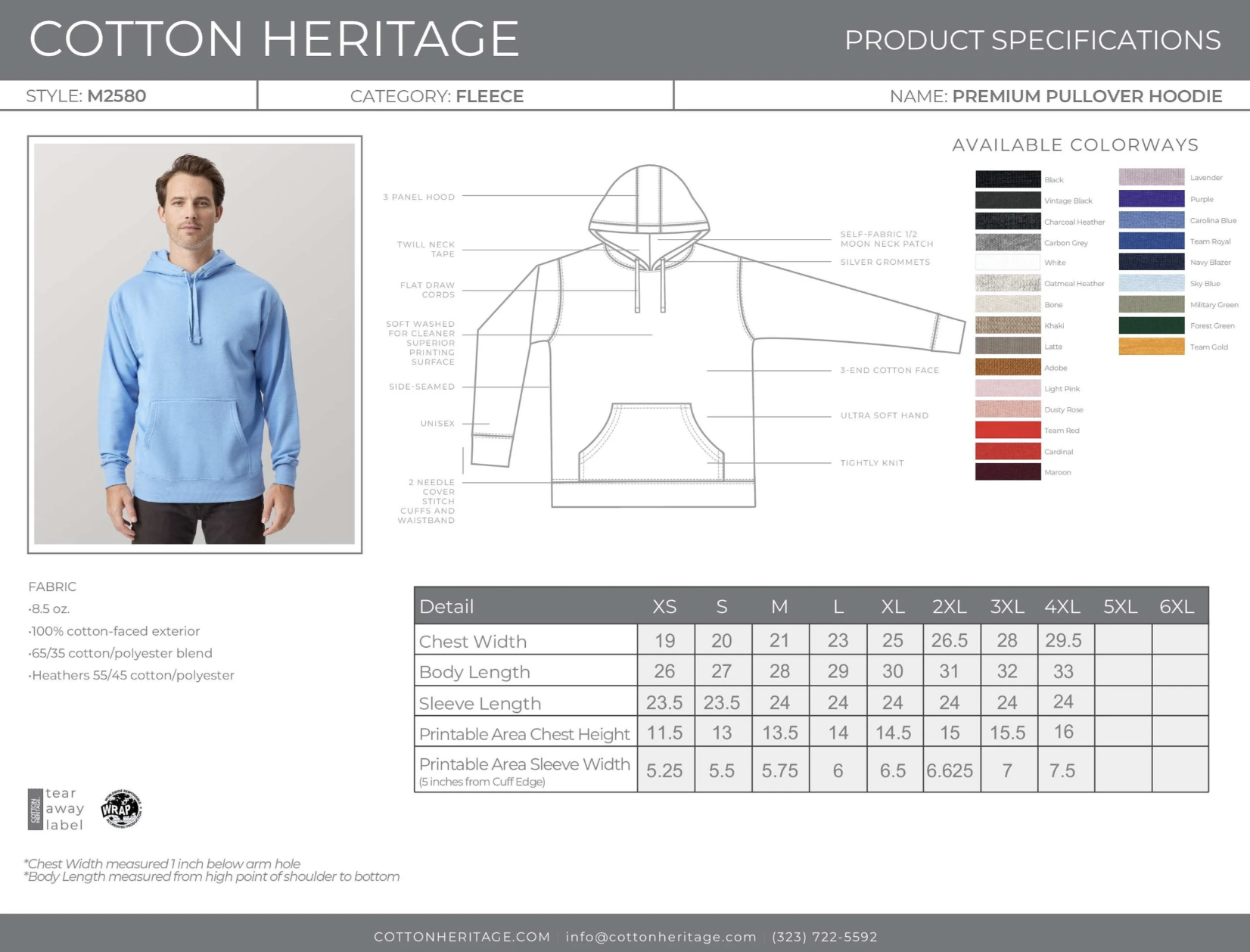This screenshot has width=1250, height=952.
Task: Click the CATEGORY: FLEECE field
Action: click(x=437, y=96)
